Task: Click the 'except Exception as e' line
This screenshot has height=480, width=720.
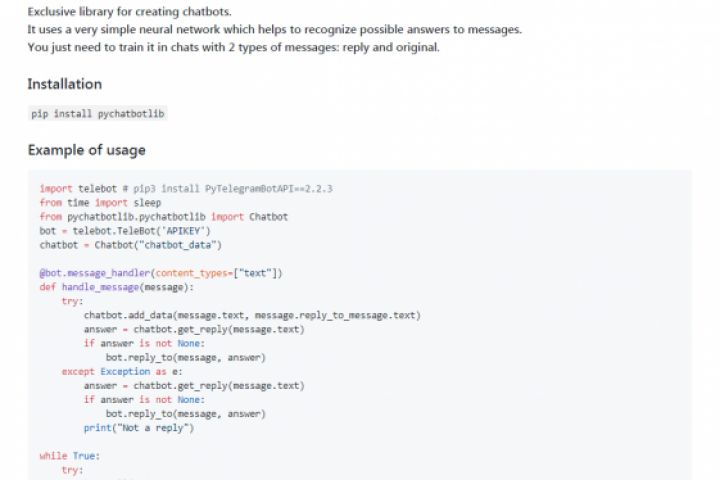Action: pyautogui.click(x=115, y=371)
